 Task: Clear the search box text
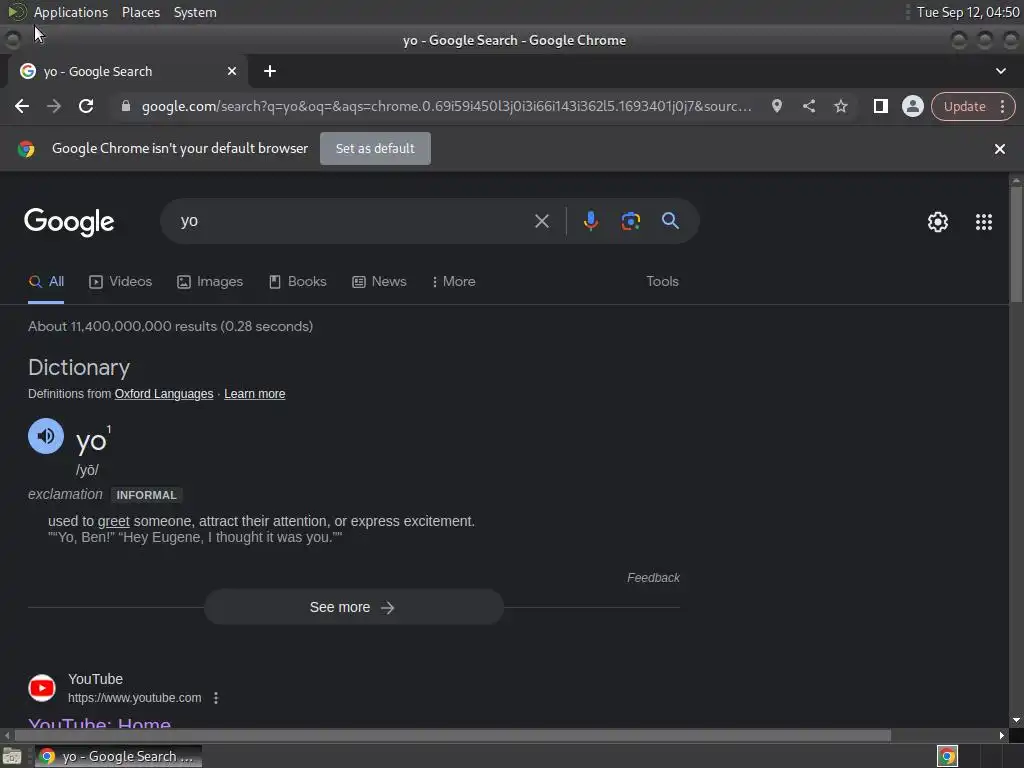(541, 221)
